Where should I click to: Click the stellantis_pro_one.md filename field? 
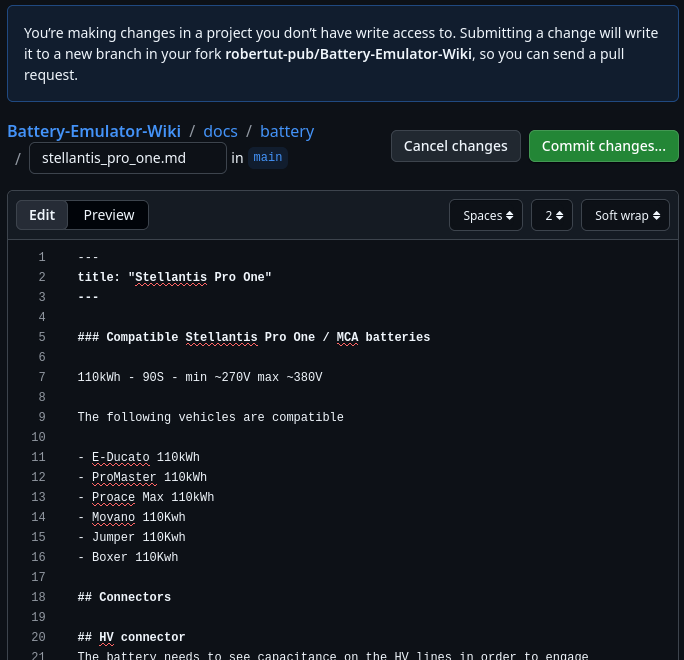tap(128, 158)
